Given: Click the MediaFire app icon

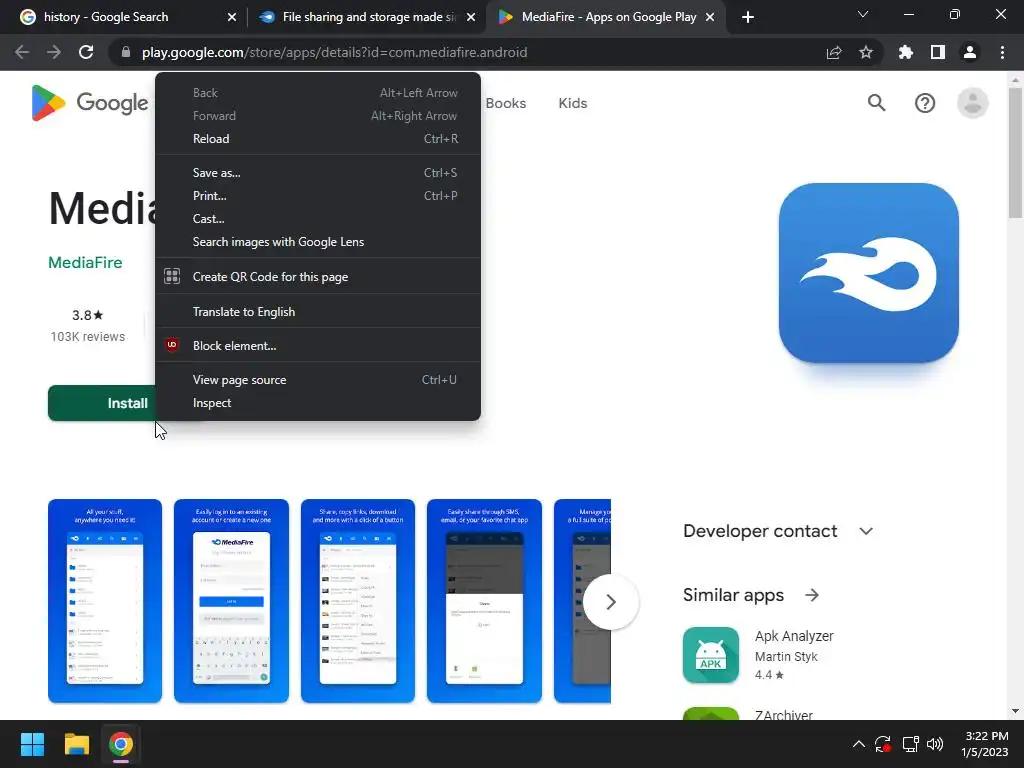Looking at the screenshot, I should (x=869, y=273).
